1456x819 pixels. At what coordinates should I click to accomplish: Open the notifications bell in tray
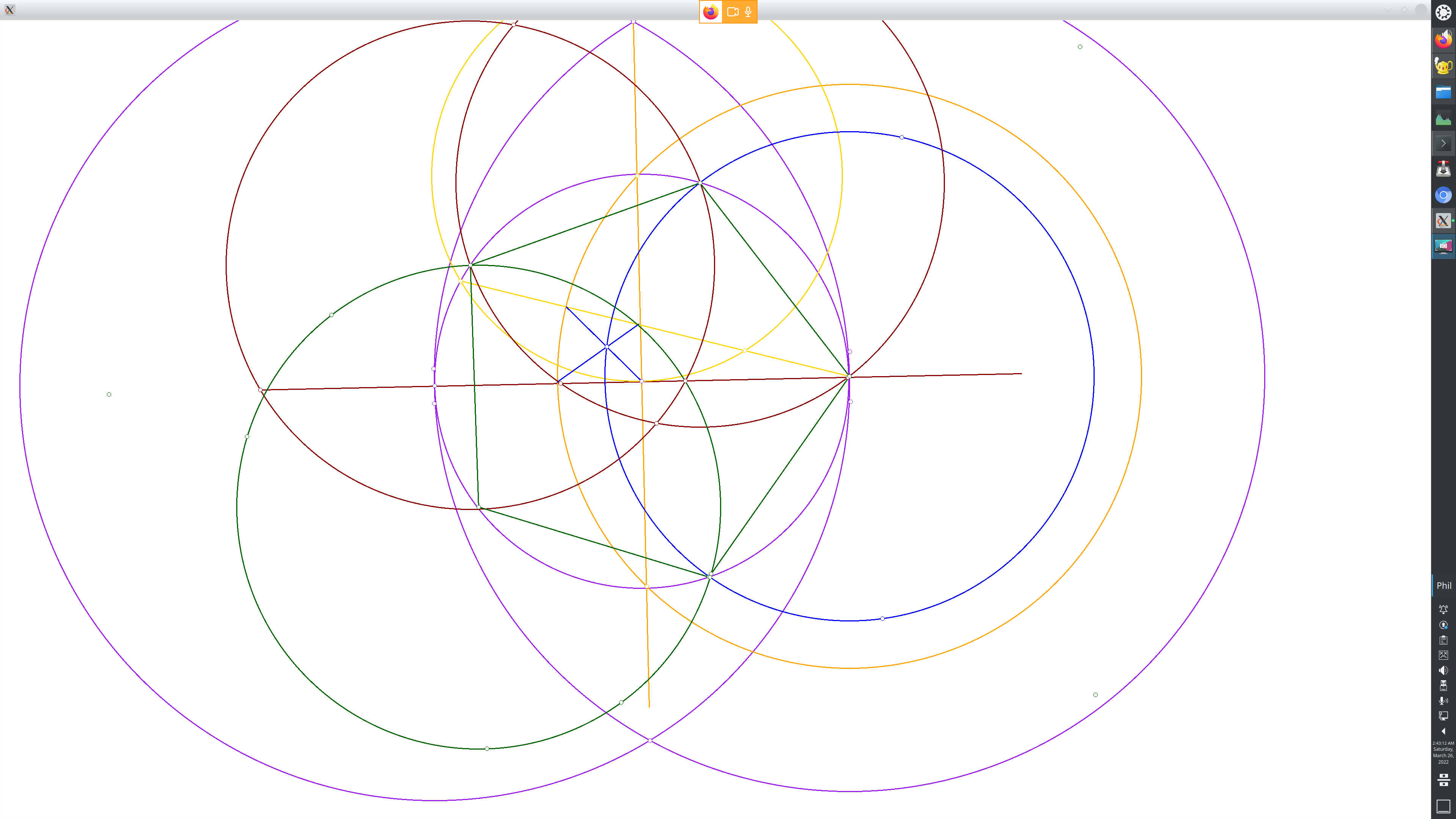[1443, 609]
